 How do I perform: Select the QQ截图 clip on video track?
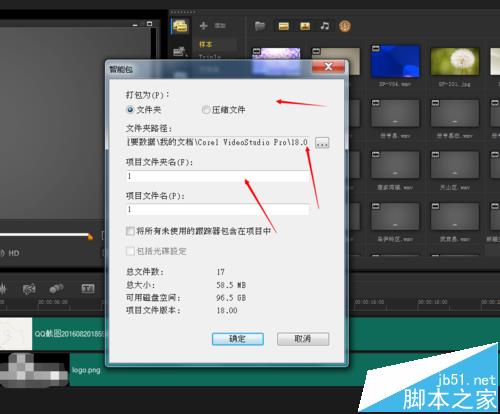click(x=69, y=334)
